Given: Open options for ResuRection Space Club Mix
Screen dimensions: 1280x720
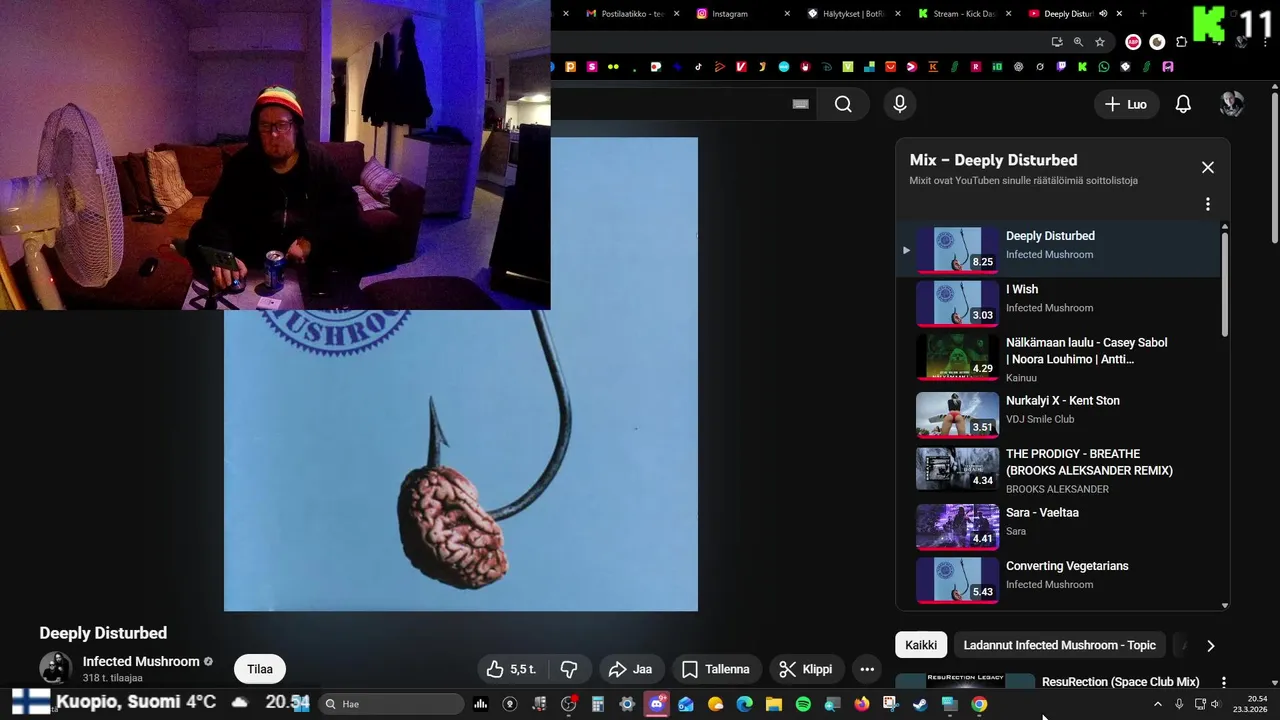Looking at the screenshot, I should tap(1223, 682).
